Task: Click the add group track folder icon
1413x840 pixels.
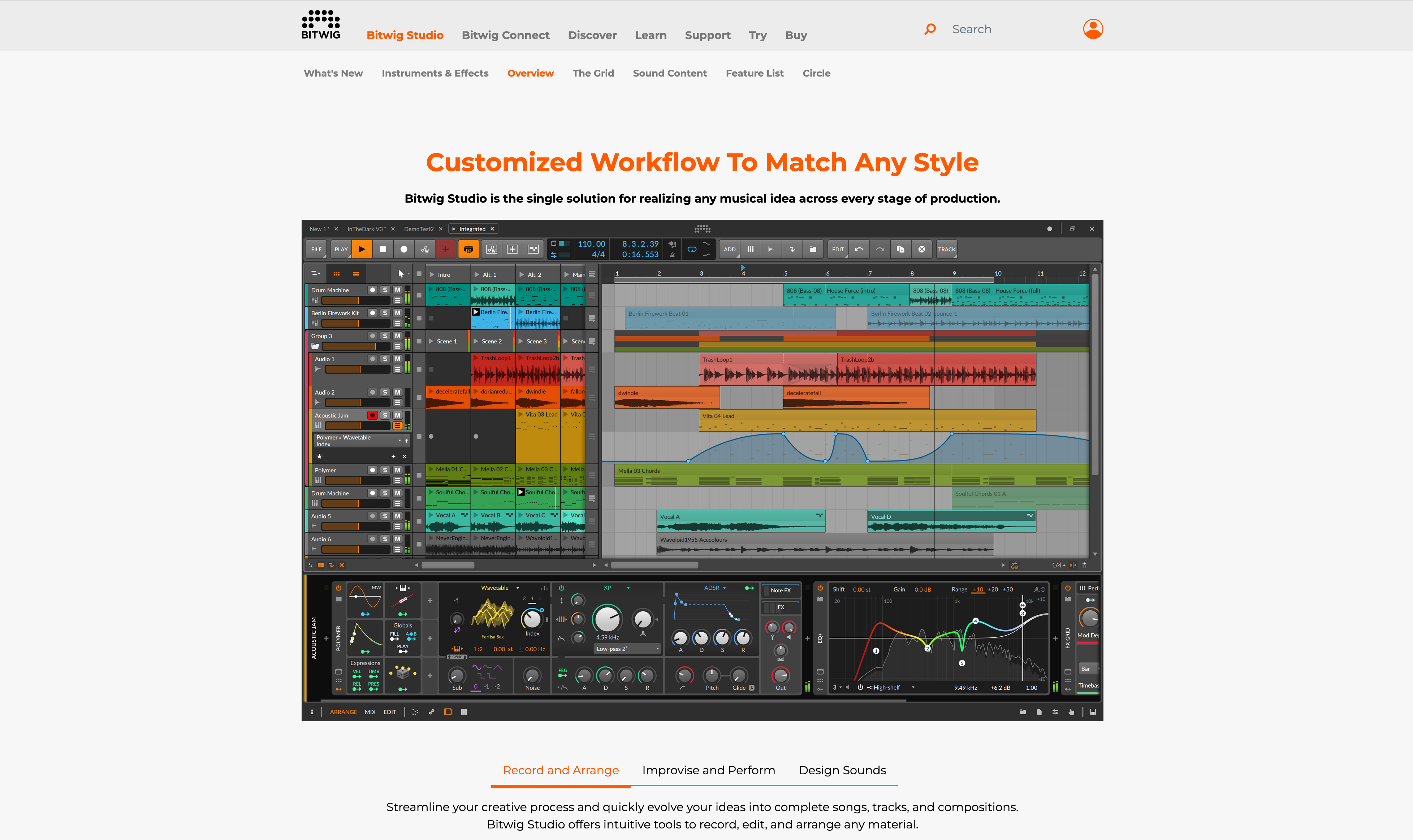Action: pyautogui.click(x=813, y=249)
